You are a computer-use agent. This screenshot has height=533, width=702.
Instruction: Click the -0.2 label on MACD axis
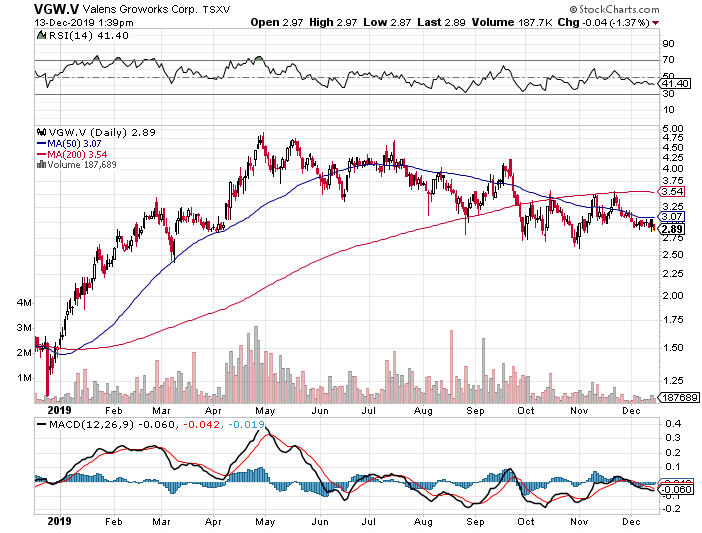[x=671, y=509]
